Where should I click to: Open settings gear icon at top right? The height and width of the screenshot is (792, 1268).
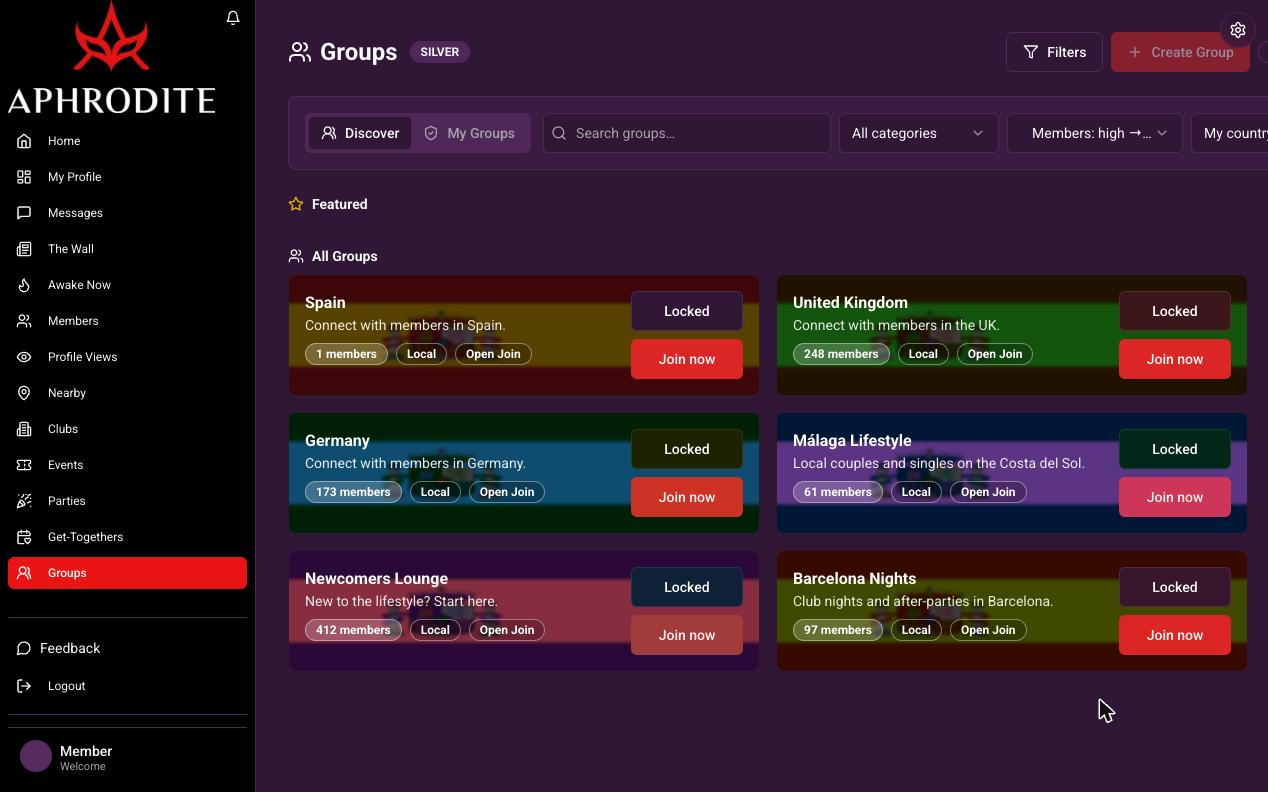tap(1238, 30)
